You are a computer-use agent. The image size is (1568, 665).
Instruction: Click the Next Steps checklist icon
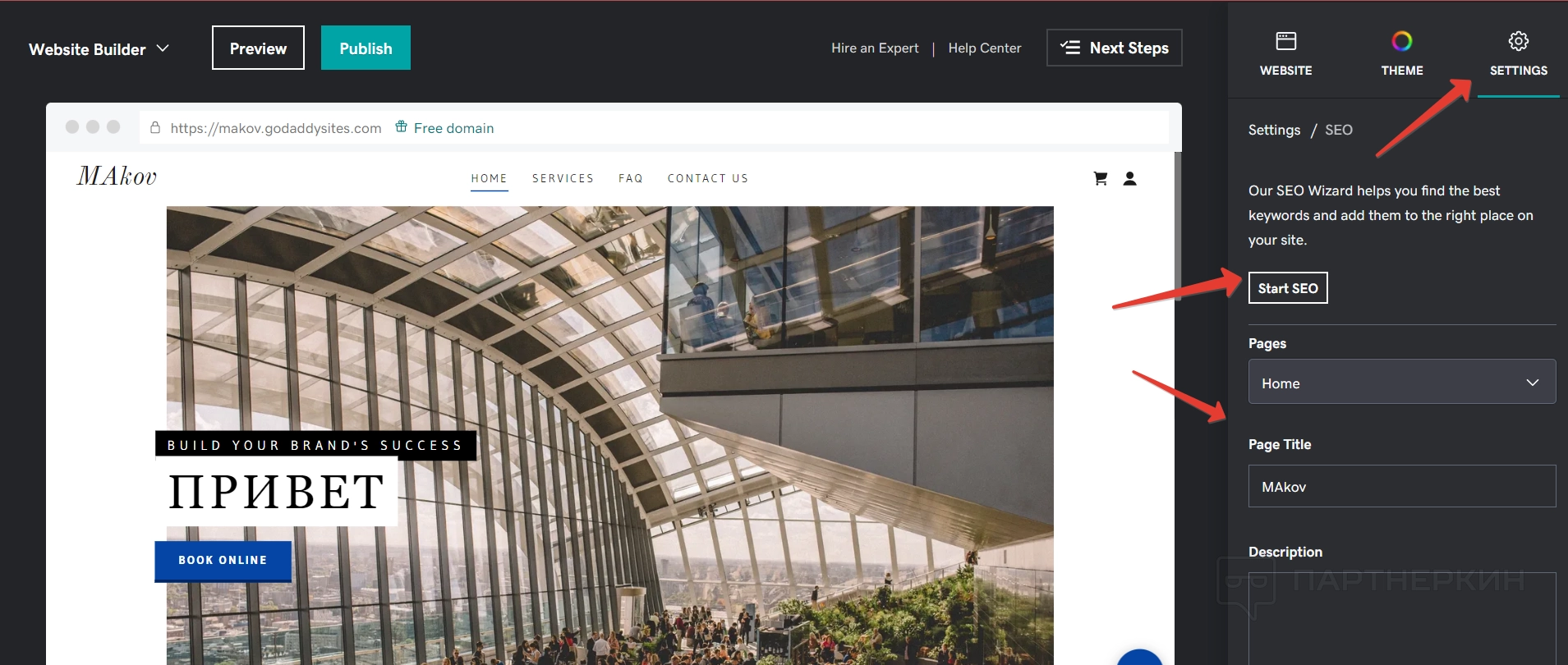(x=1069, y=48)
